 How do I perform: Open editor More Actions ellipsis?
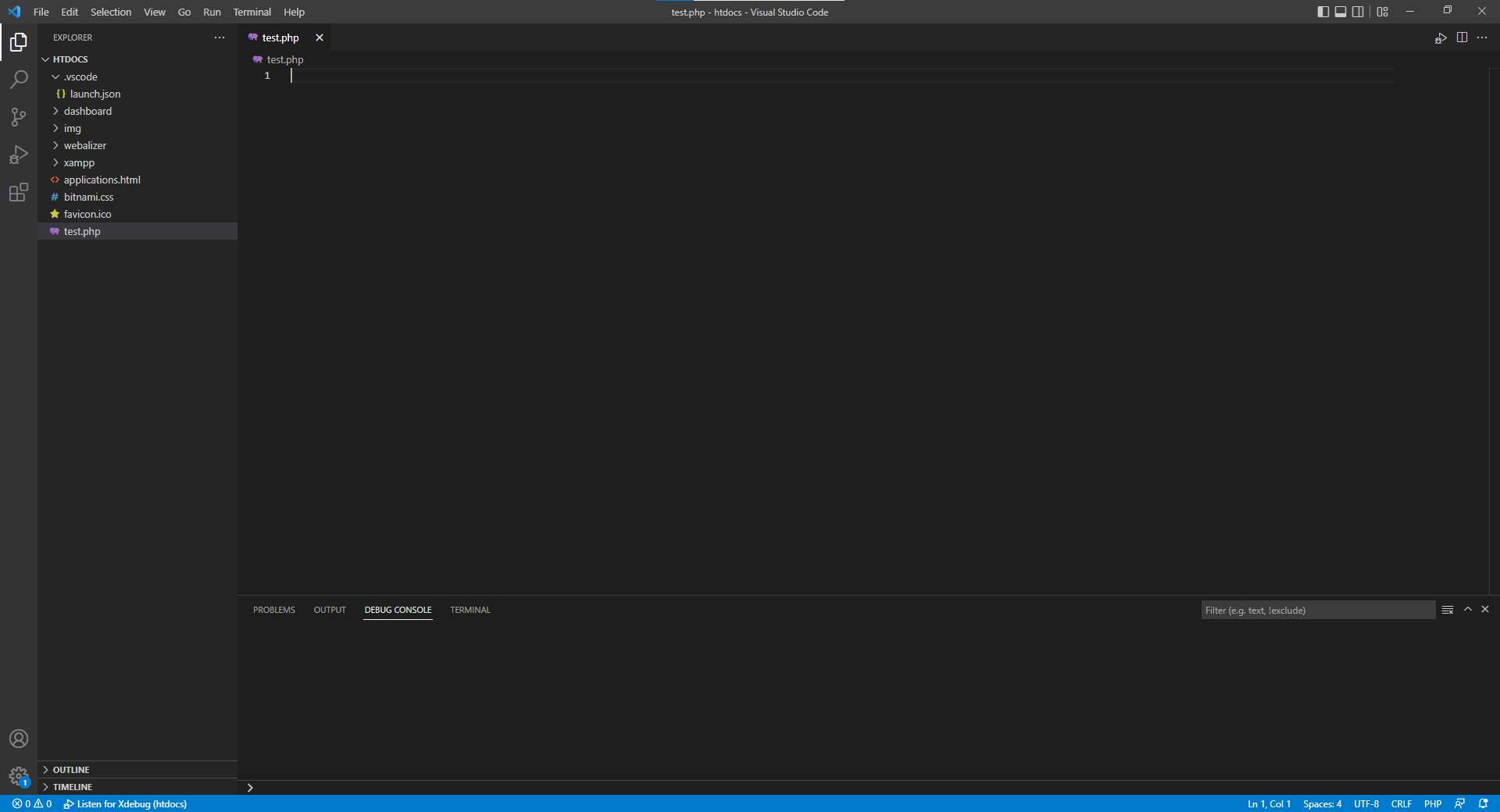tap(1482, 37)
